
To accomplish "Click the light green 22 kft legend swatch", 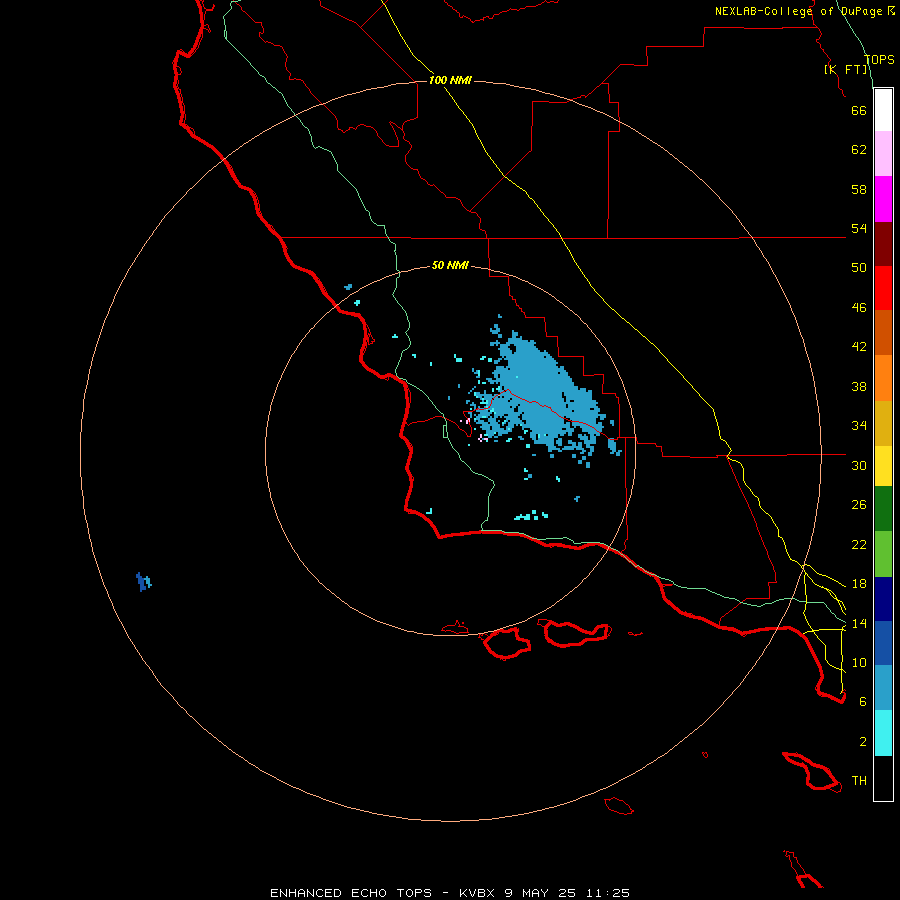I will point(883,554).
